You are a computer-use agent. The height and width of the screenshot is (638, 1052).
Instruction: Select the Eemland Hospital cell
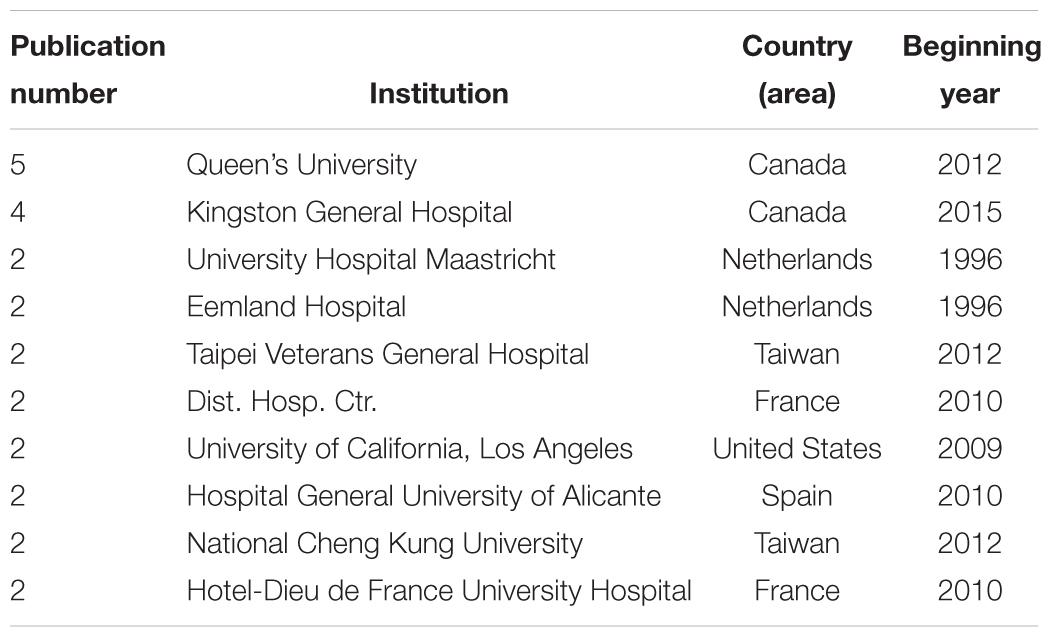click(x=296, y=307)
